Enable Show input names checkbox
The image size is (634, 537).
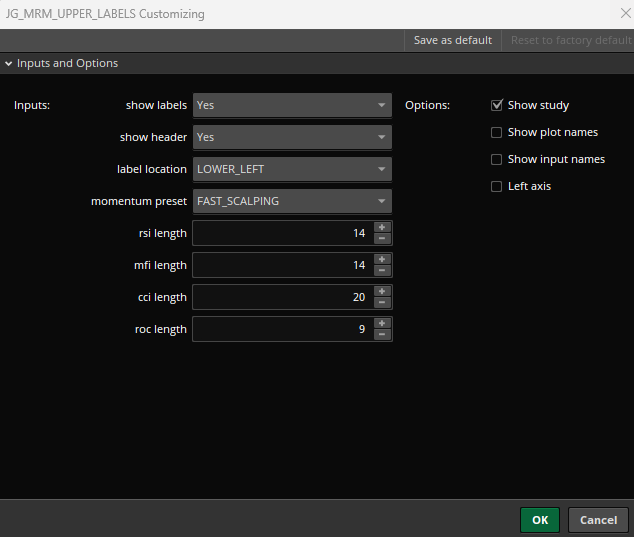click(497, 159)
